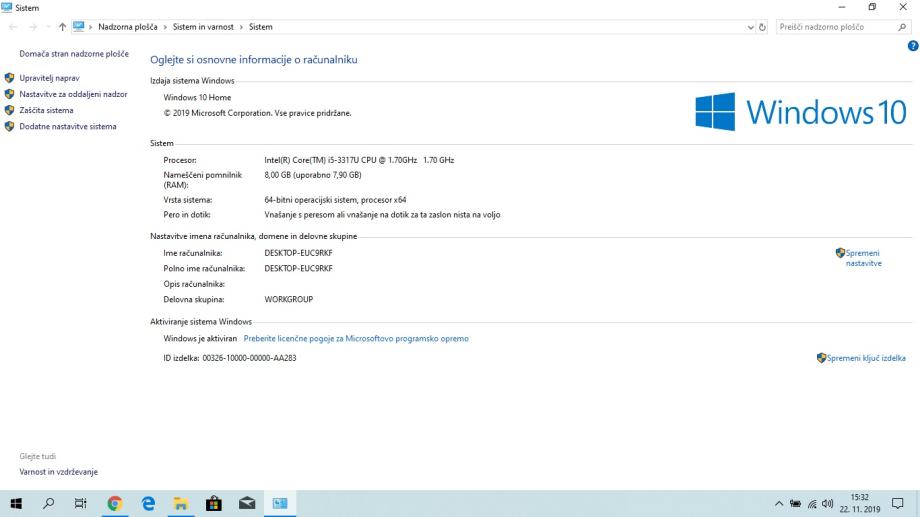Click computer name DESKTOP-EUC9RKF next to Ime računalnika
Screen dimensions: 920x517
[298, 254]
